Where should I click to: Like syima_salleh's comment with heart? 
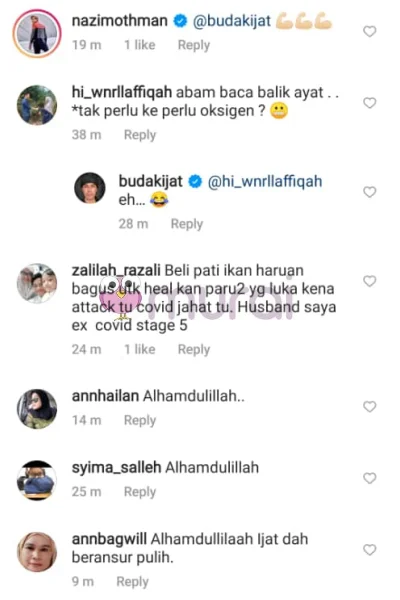[369, 478]
